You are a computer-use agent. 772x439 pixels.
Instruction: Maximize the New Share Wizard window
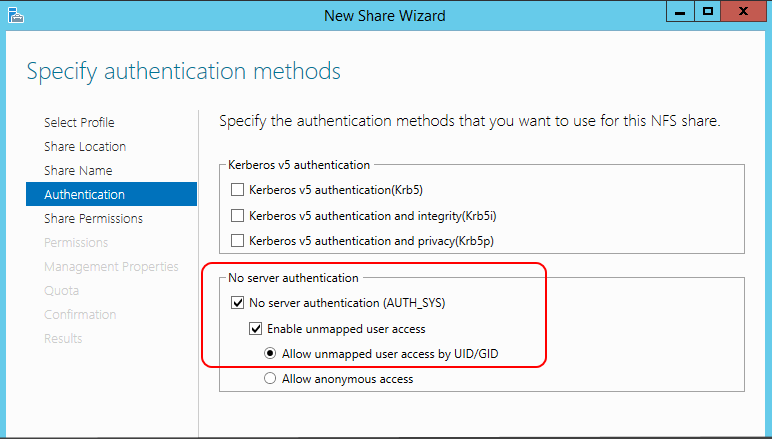click(707, 13)
